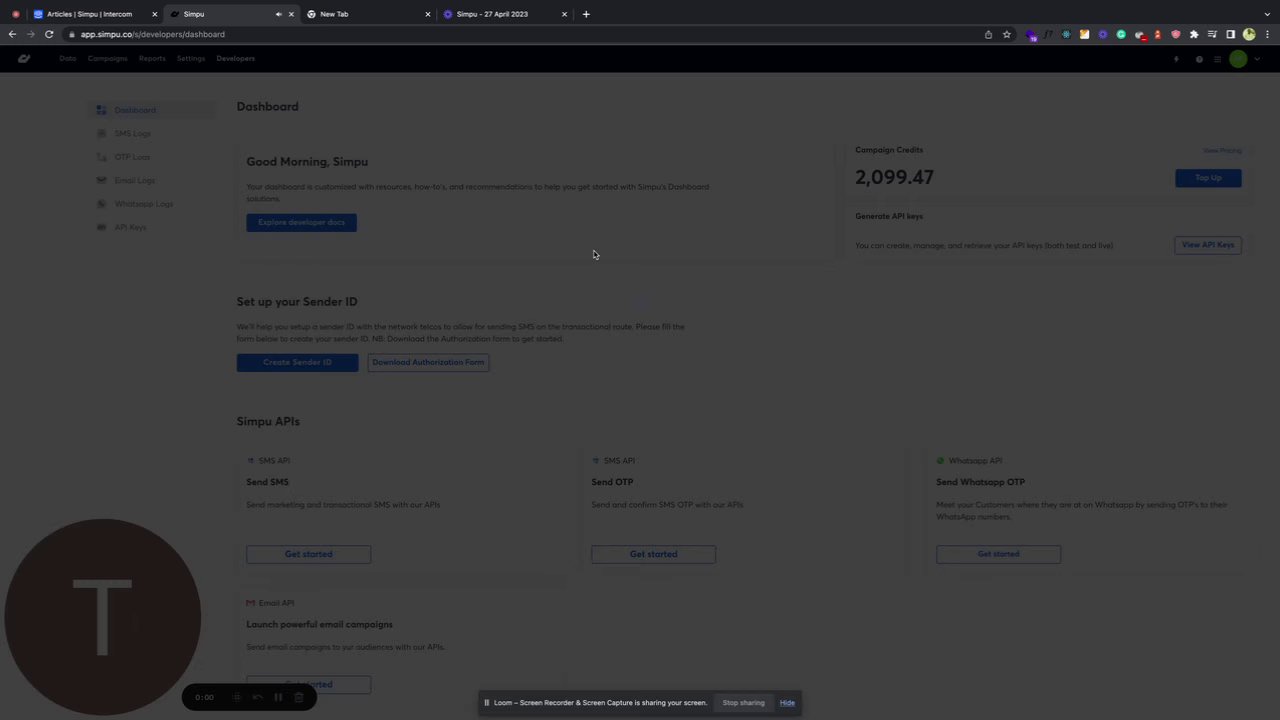Delete the Loom recording with the trash icon
This screenshot has height=720, width=1280.
(298, 697)
